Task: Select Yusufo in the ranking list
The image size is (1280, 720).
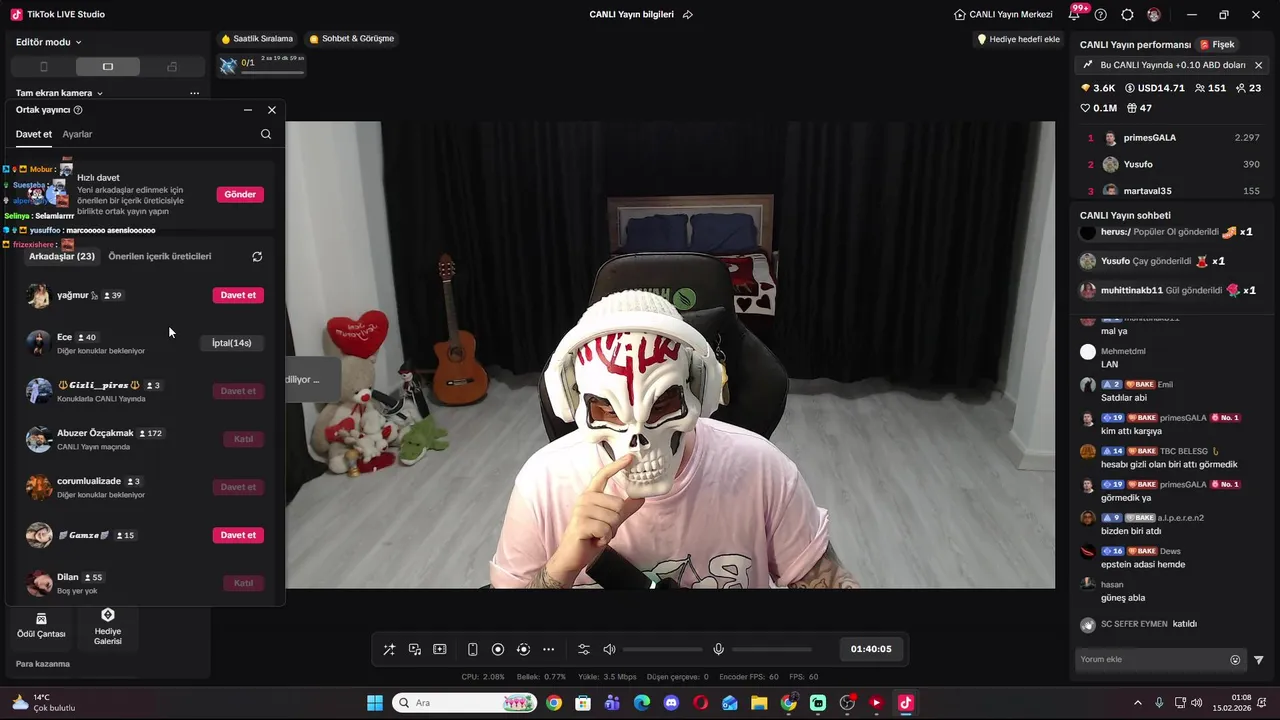Action: (x=1174, y=164)
